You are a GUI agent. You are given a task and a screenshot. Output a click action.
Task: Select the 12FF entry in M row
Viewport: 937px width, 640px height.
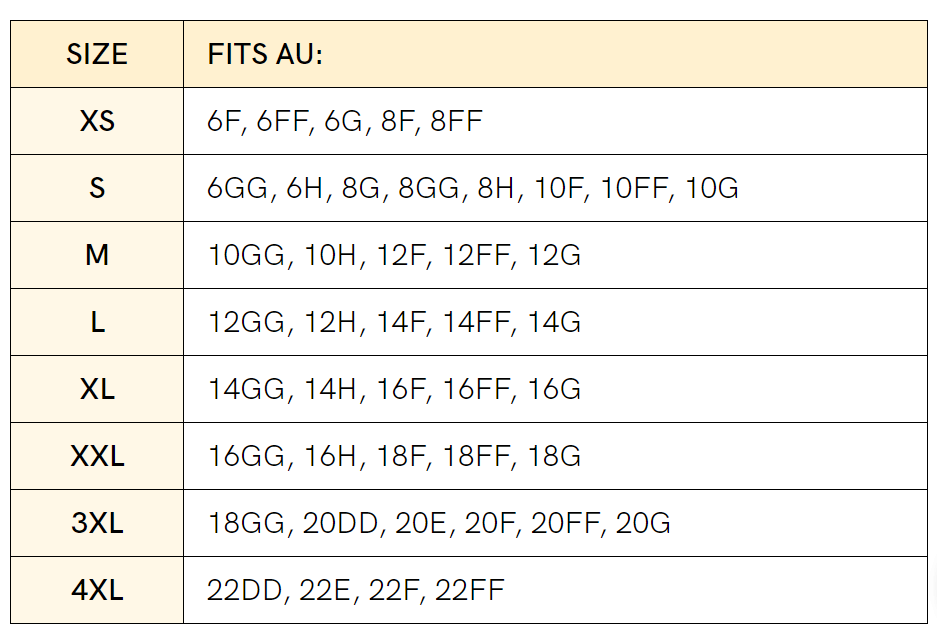476,256
